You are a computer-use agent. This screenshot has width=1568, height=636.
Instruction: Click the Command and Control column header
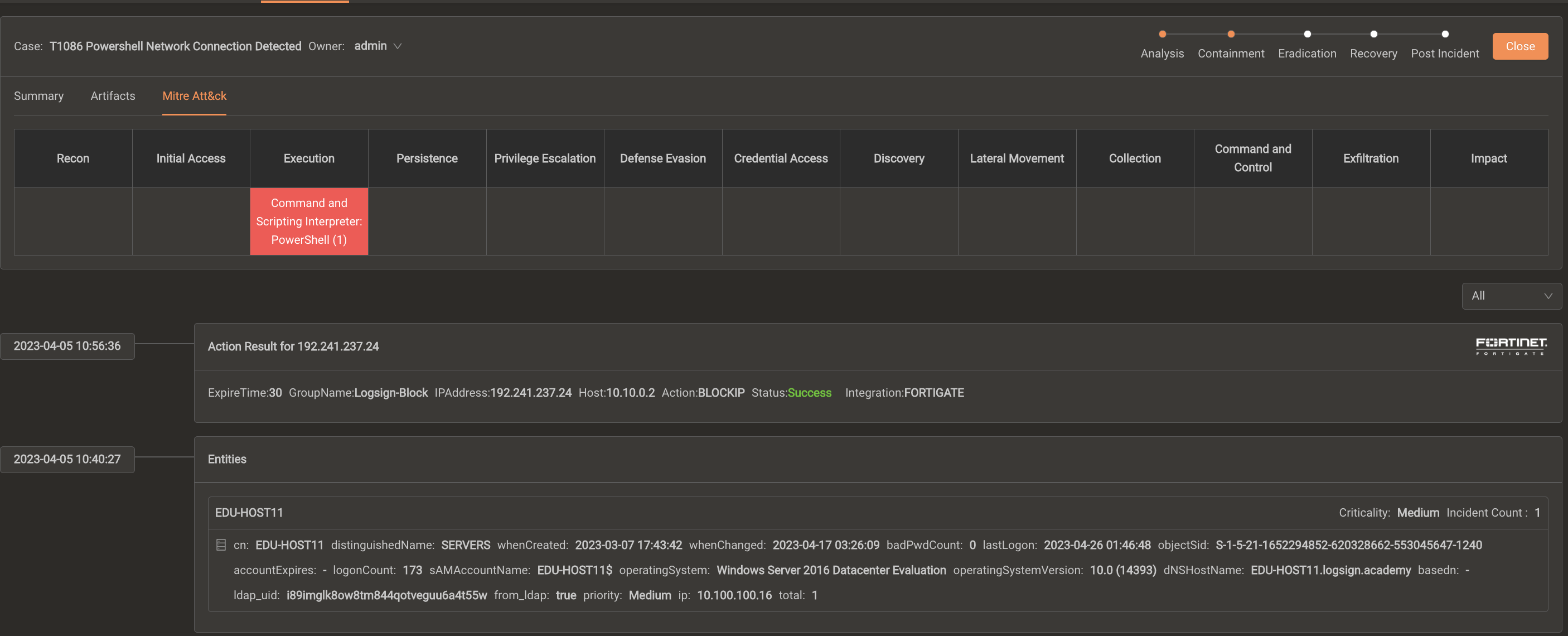[1253, 158]
